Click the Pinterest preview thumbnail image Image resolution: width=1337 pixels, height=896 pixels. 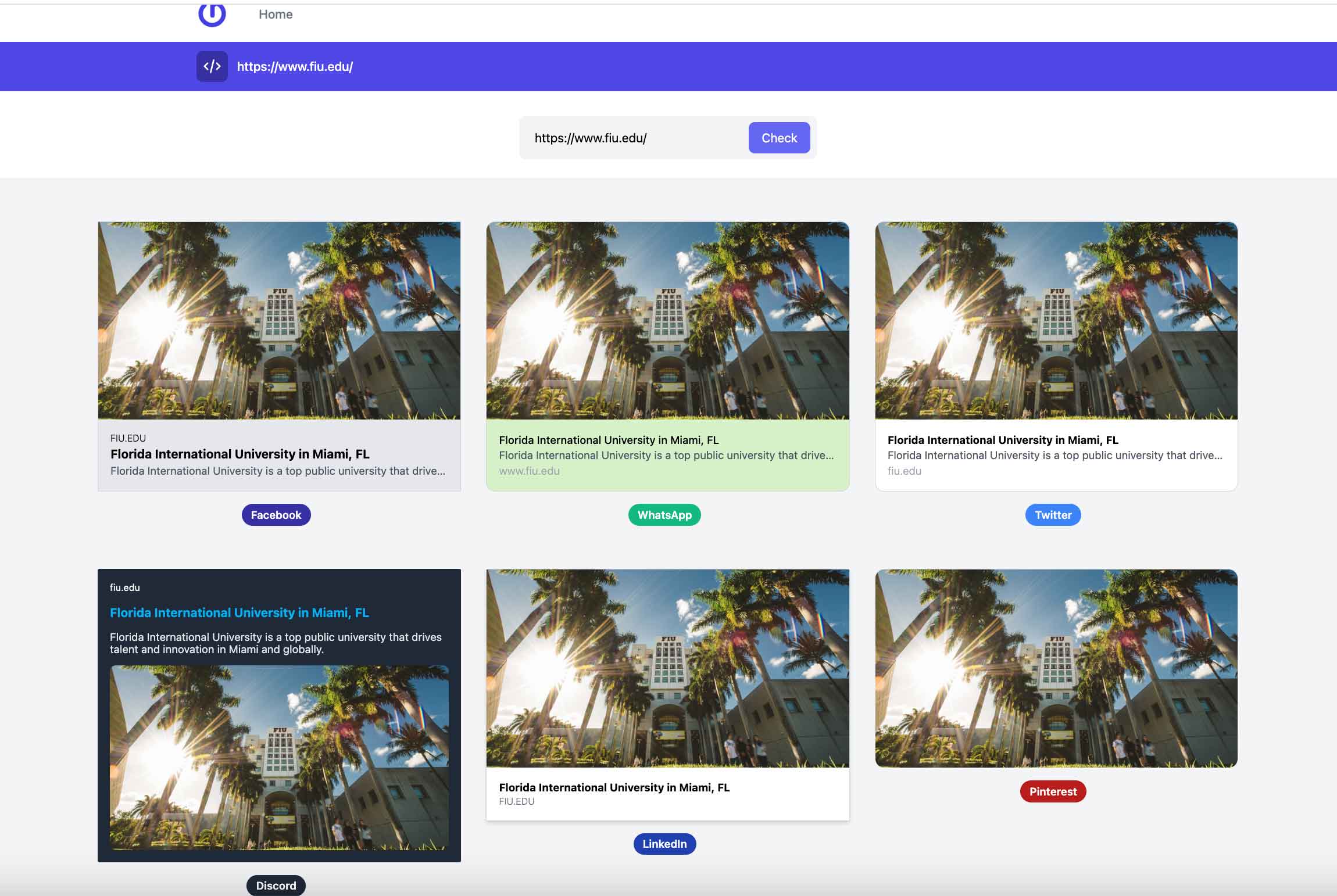coord(1055,668)
